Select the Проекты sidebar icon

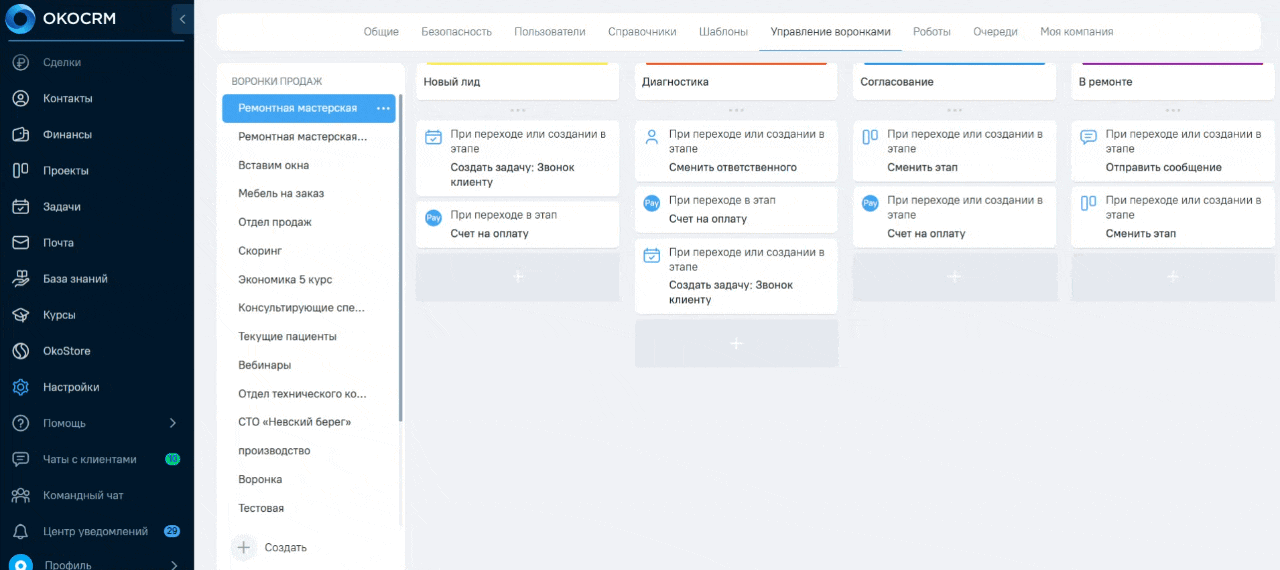(20, 171)
